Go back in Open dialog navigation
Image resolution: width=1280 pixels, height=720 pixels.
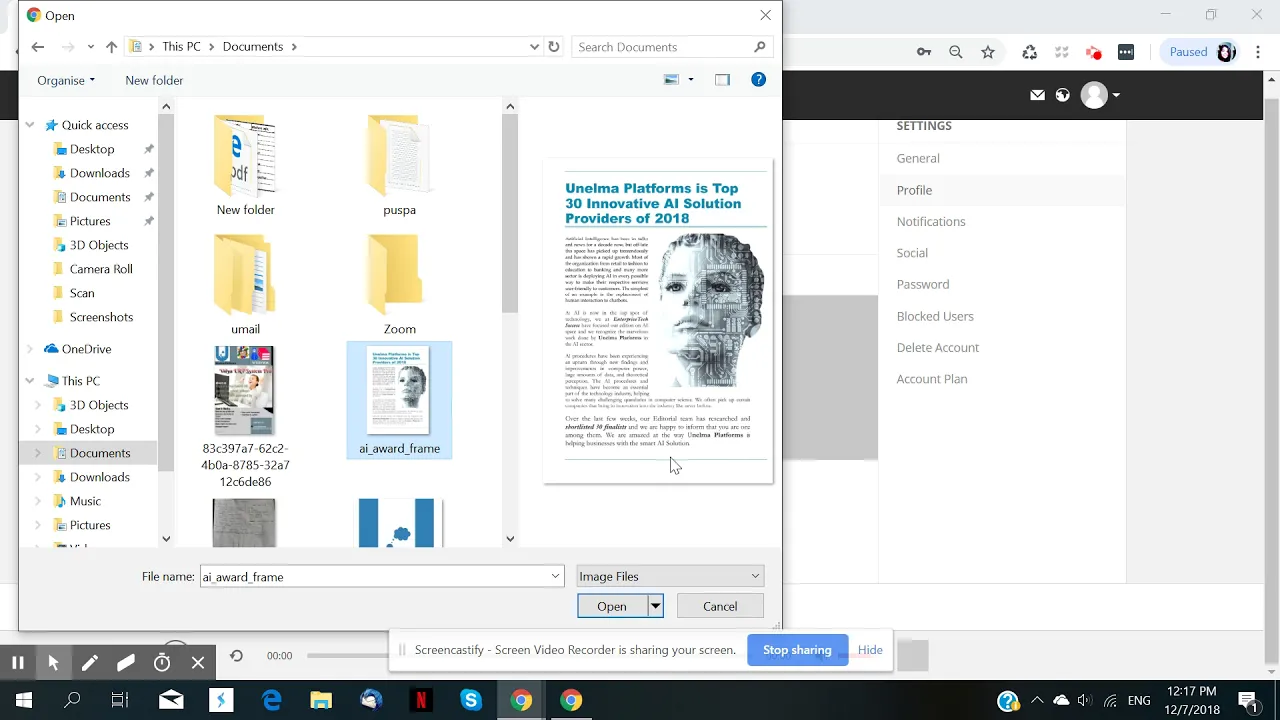(x=38, y=47)
